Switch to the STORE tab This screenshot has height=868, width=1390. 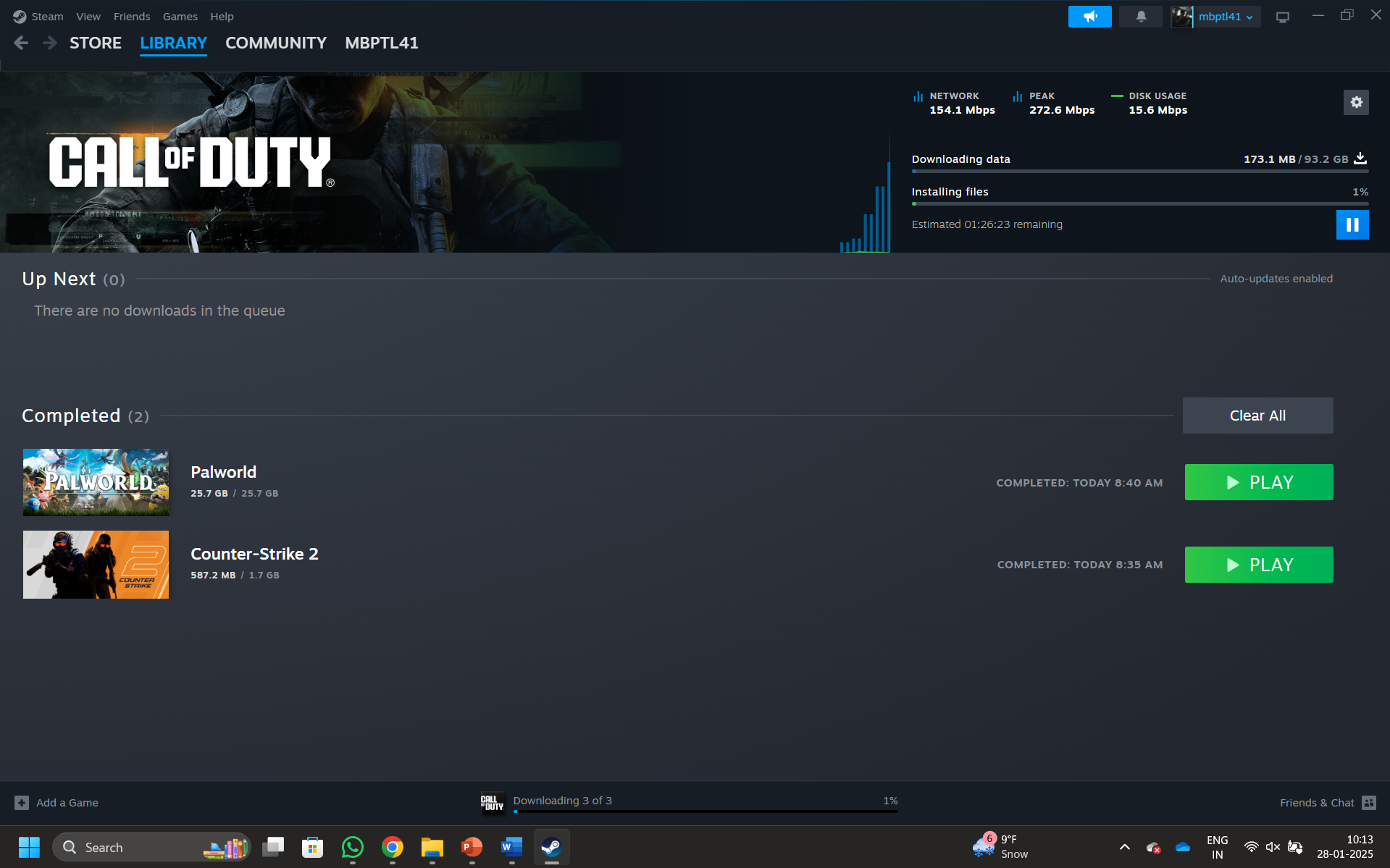pyautogui.click(x=96, y=43)
